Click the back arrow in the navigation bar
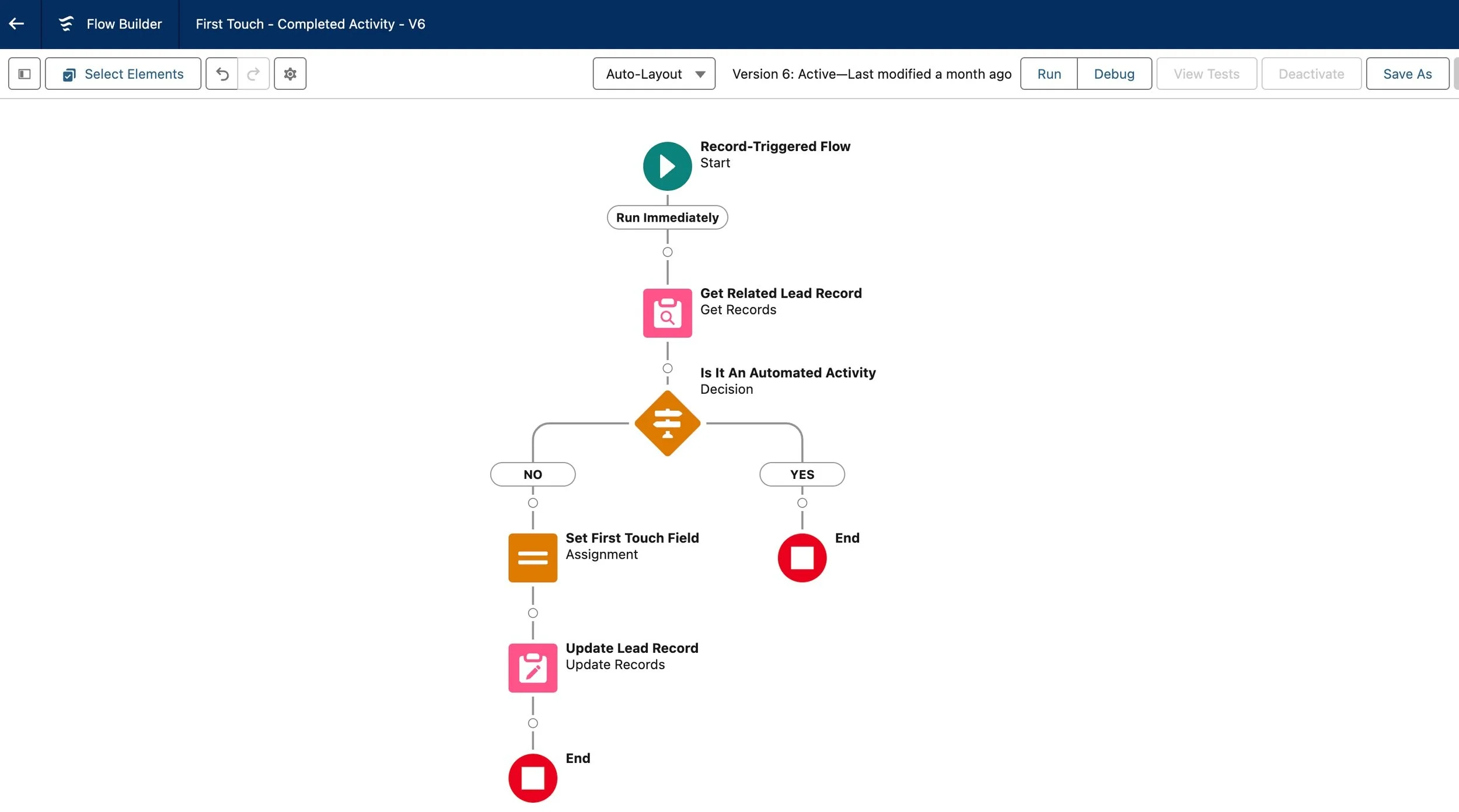The image size is (1459, 812). tap(16, 23)
